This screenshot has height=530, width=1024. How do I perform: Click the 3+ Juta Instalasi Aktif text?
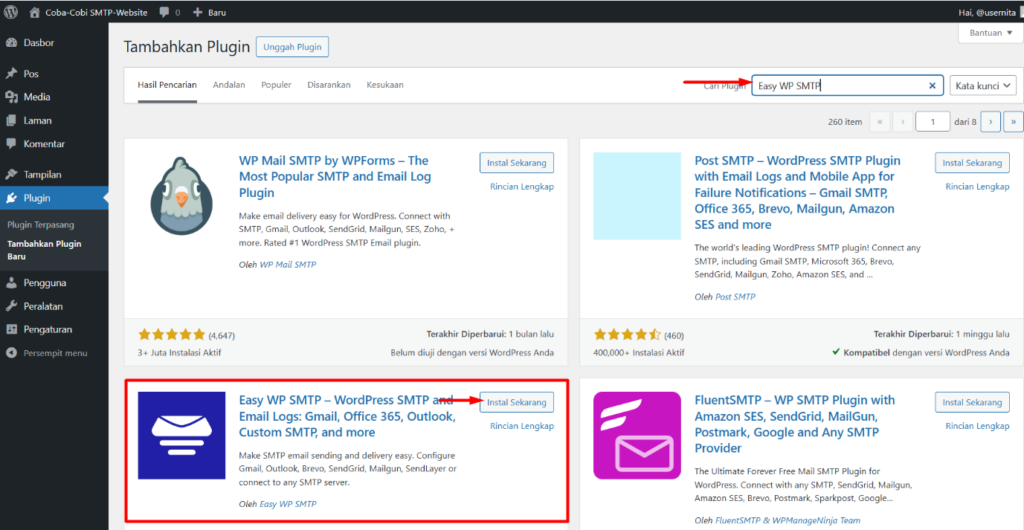coord(180,353)
